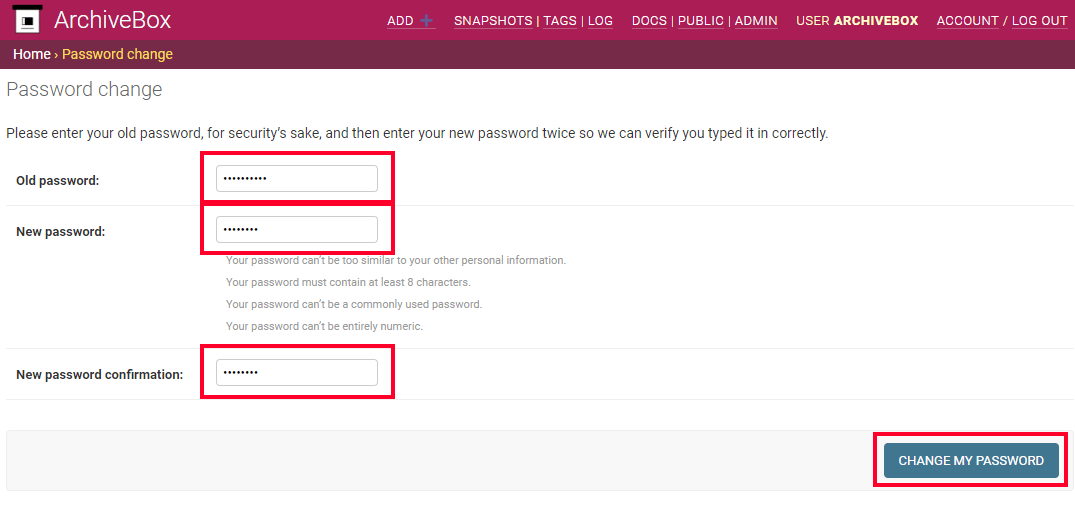
Task: Open the DOCS link
Action: pos(649,21)
